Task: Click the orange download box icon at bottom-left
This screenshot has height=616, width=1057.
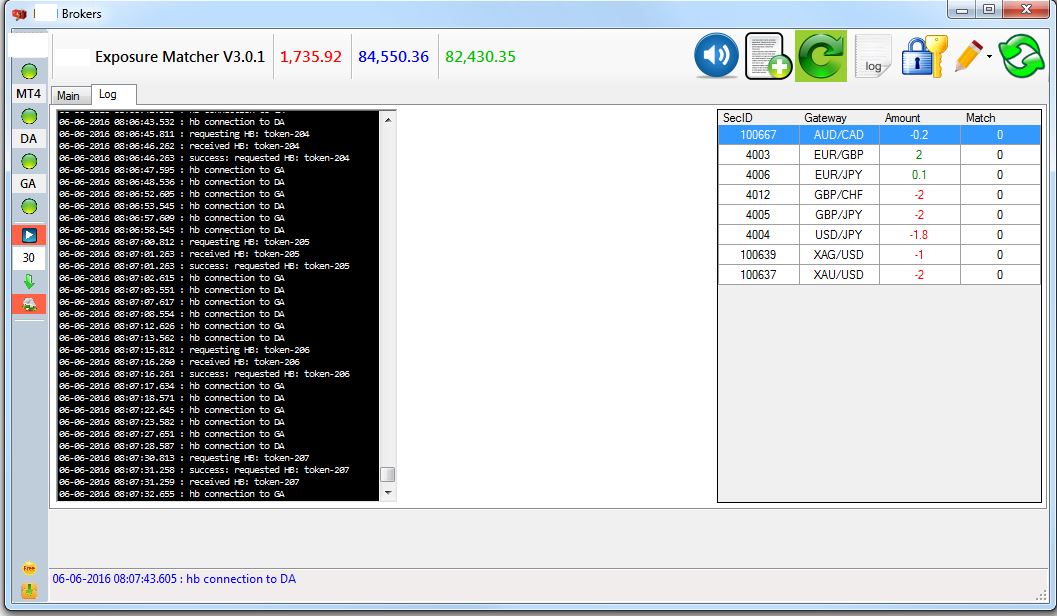Action: 28,590
